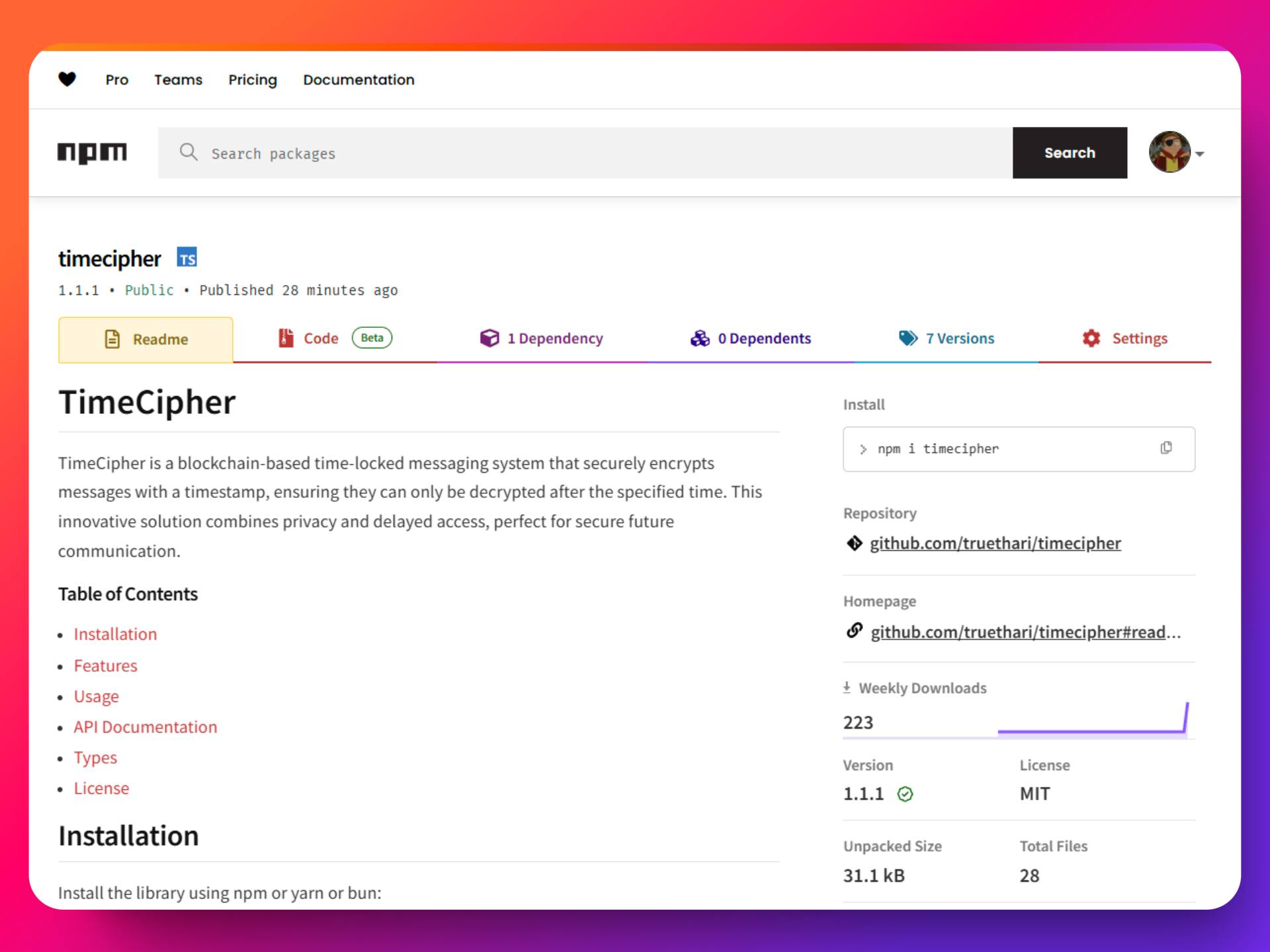Image resolution: width=1270 pixels, height=952 pixels.
Task: Click the search magnifier icon
Action: 189,152
